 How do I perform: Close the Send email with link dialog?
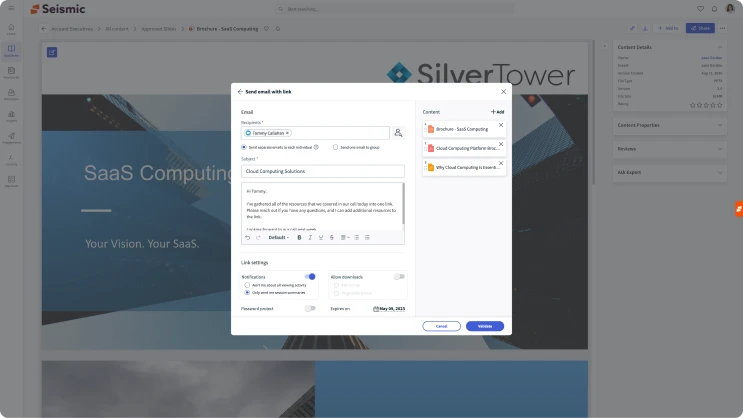(503, 91)
